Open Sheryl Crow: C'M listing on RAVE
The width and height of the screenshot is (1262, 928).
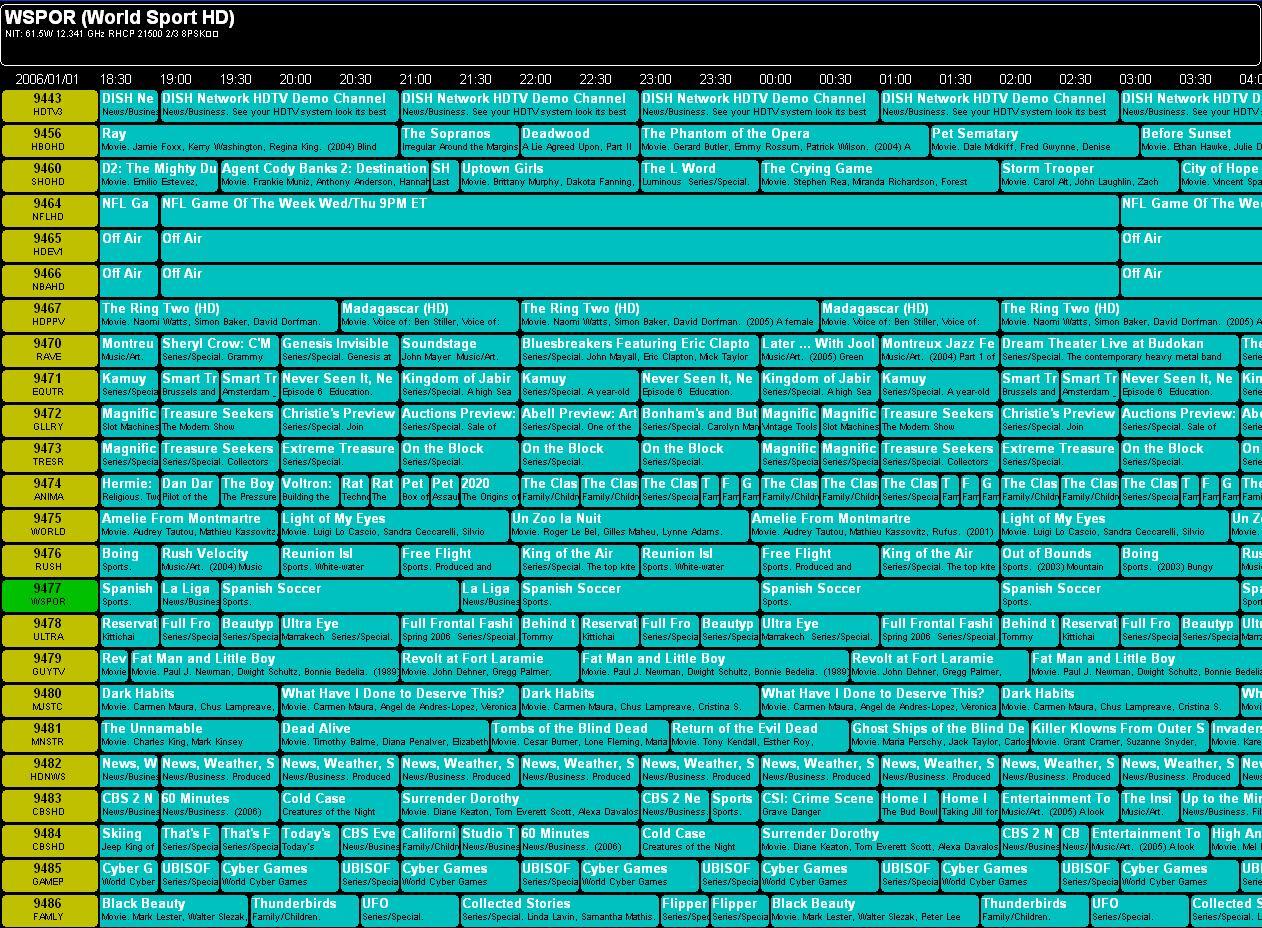point(219,351)
